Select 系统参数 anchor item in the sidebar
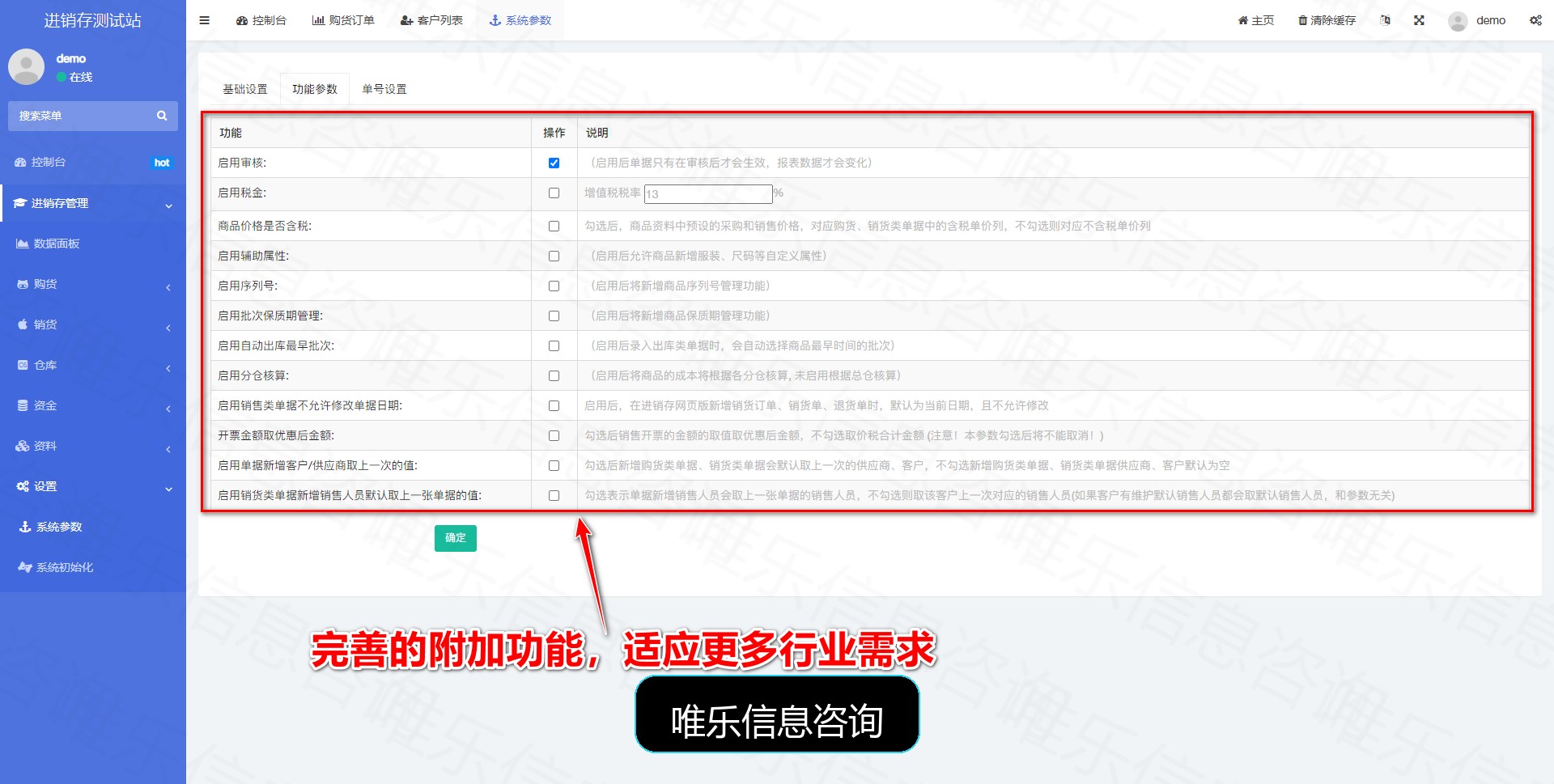 click(x=93, y=527)
